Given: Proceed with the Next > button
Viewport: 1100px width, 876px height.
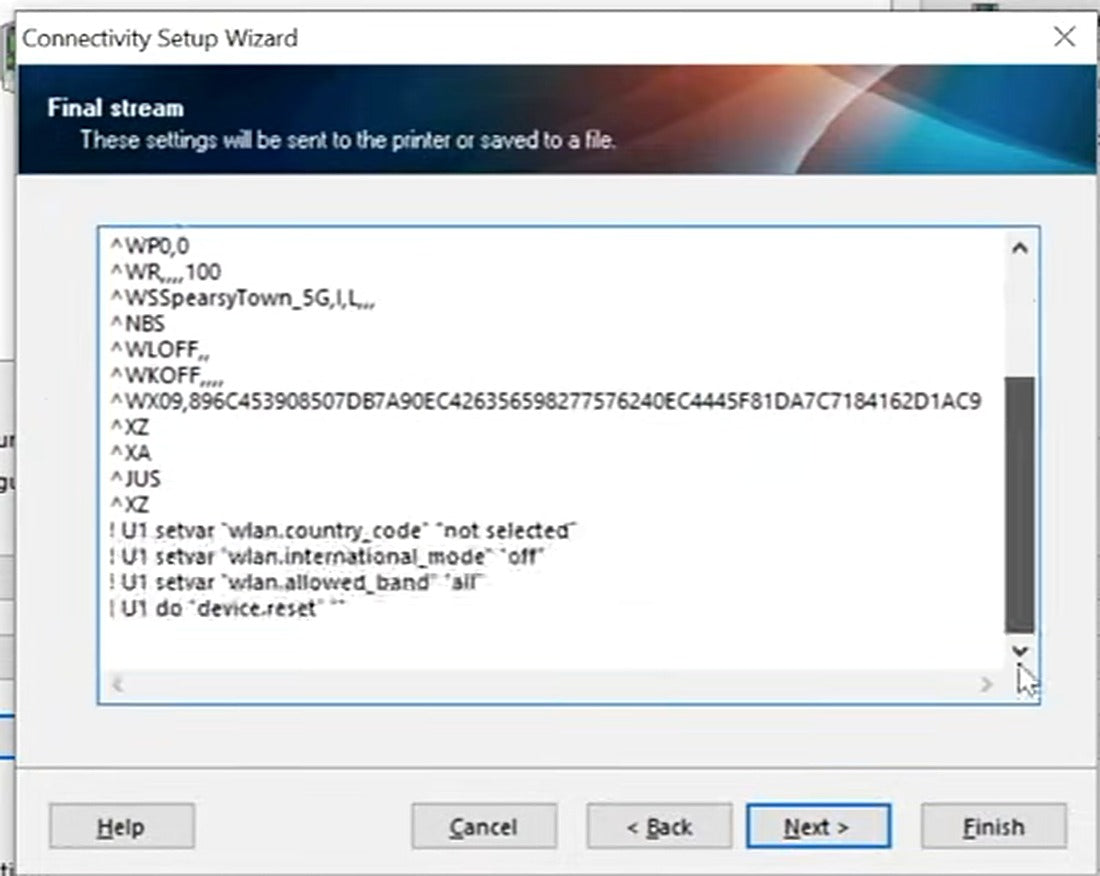Looking at the screenshot, I should point(818,826).
